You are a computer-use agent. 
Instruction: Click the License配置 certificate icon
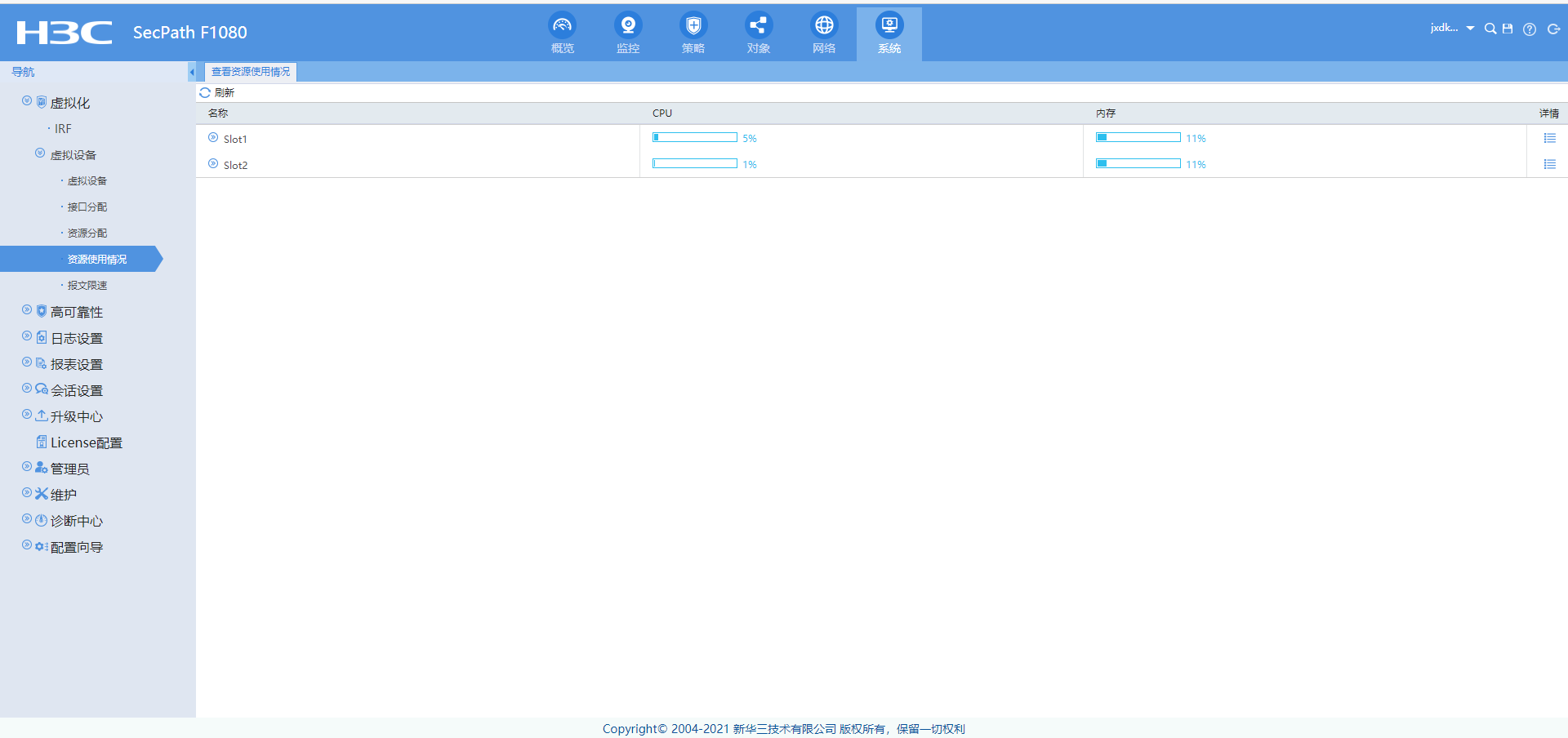(42, 442)
